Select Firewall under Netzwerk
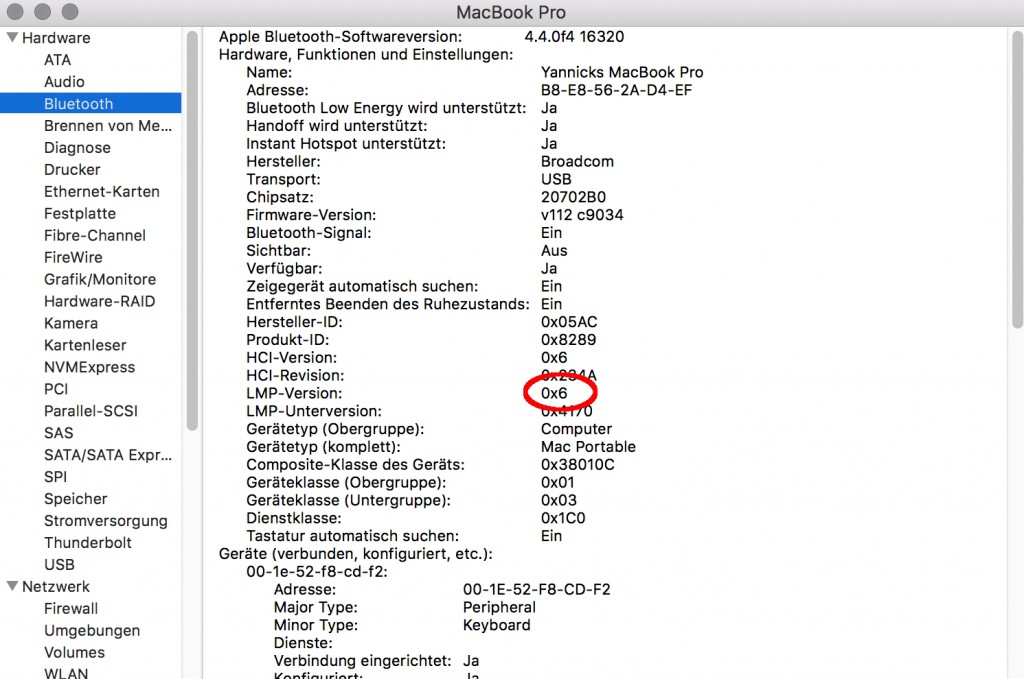 click(x=71, y=608)
